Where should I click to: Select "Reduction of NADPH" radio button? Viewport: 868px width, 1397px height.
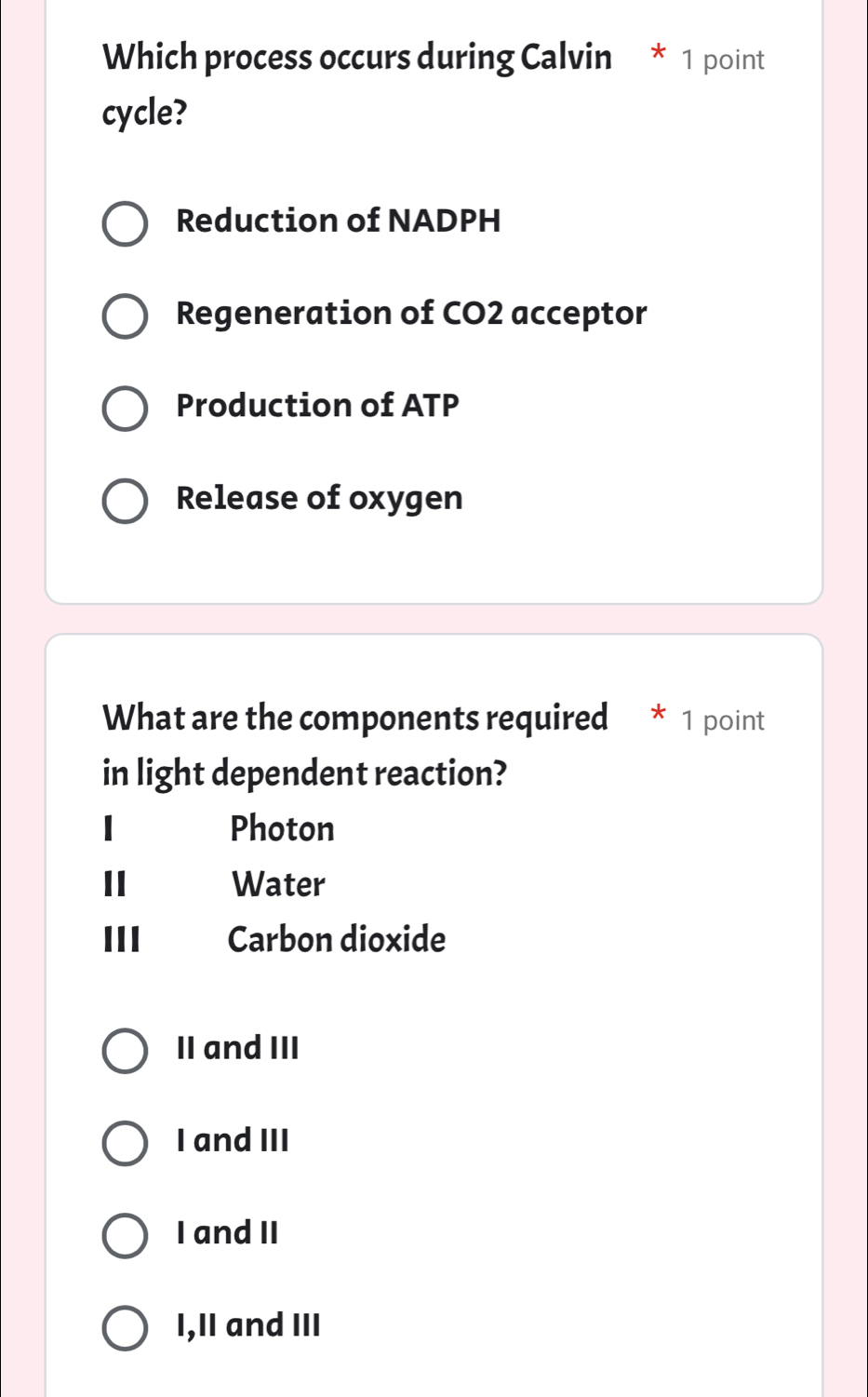click(x=124, y=222)
